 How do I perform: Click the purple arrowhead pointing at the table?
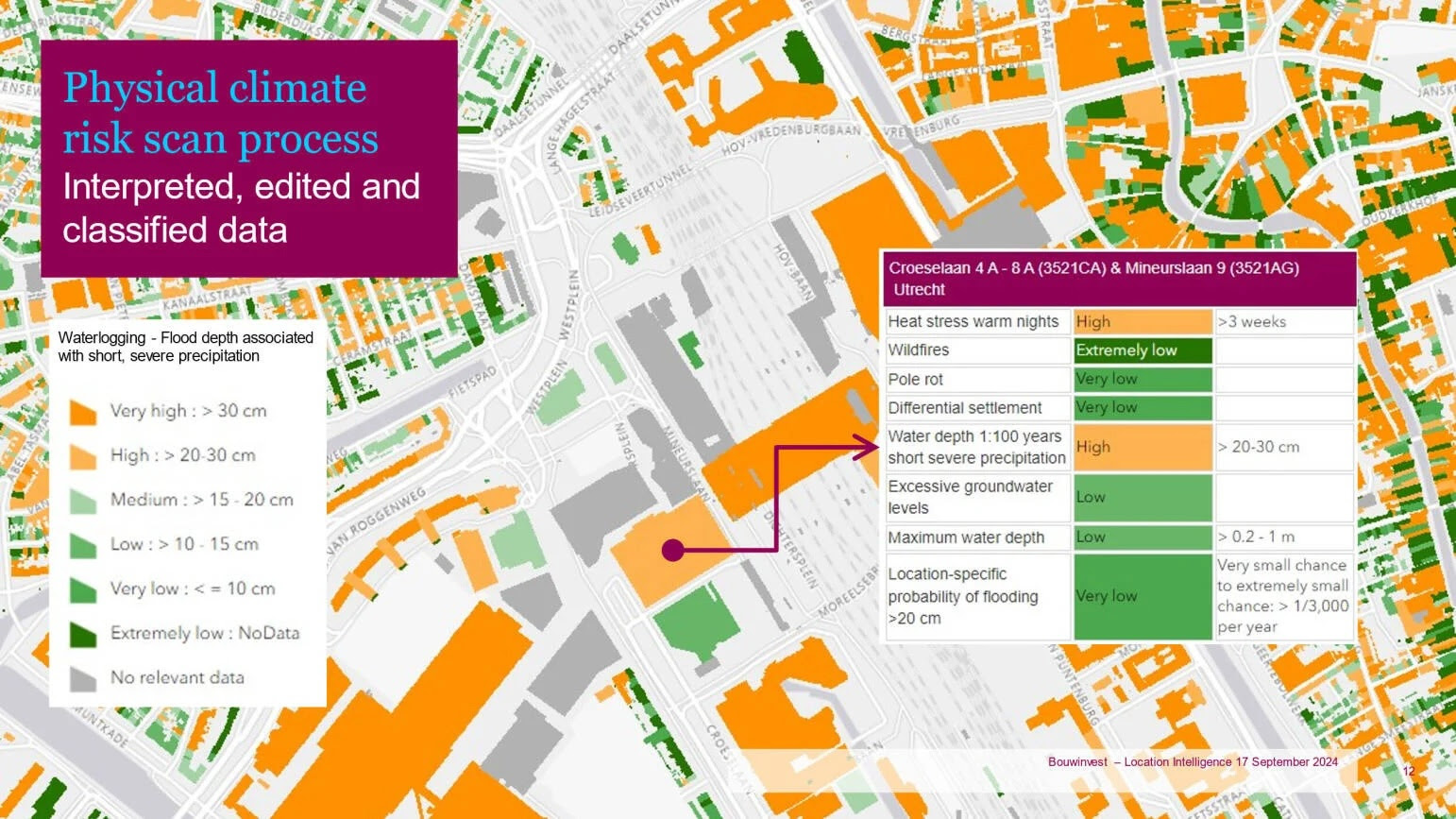867,448
